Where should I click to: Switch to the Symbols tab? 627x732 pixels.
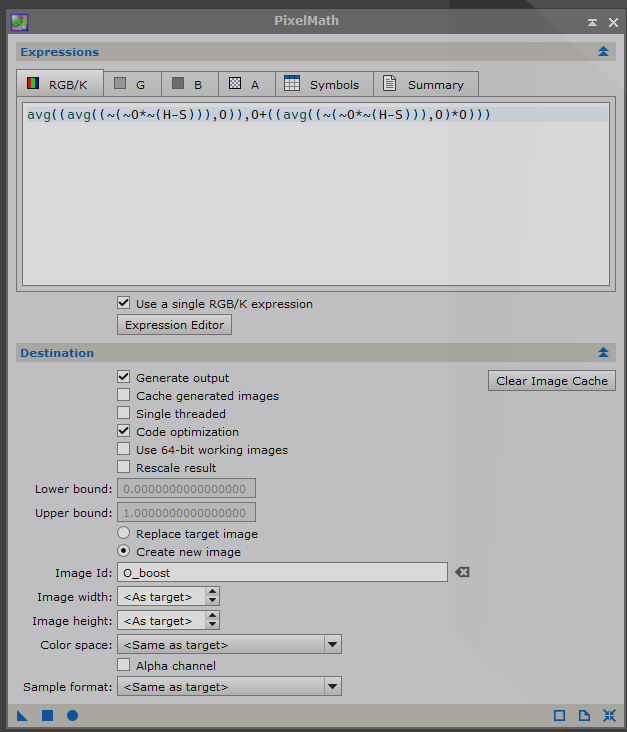click(324, 84)
